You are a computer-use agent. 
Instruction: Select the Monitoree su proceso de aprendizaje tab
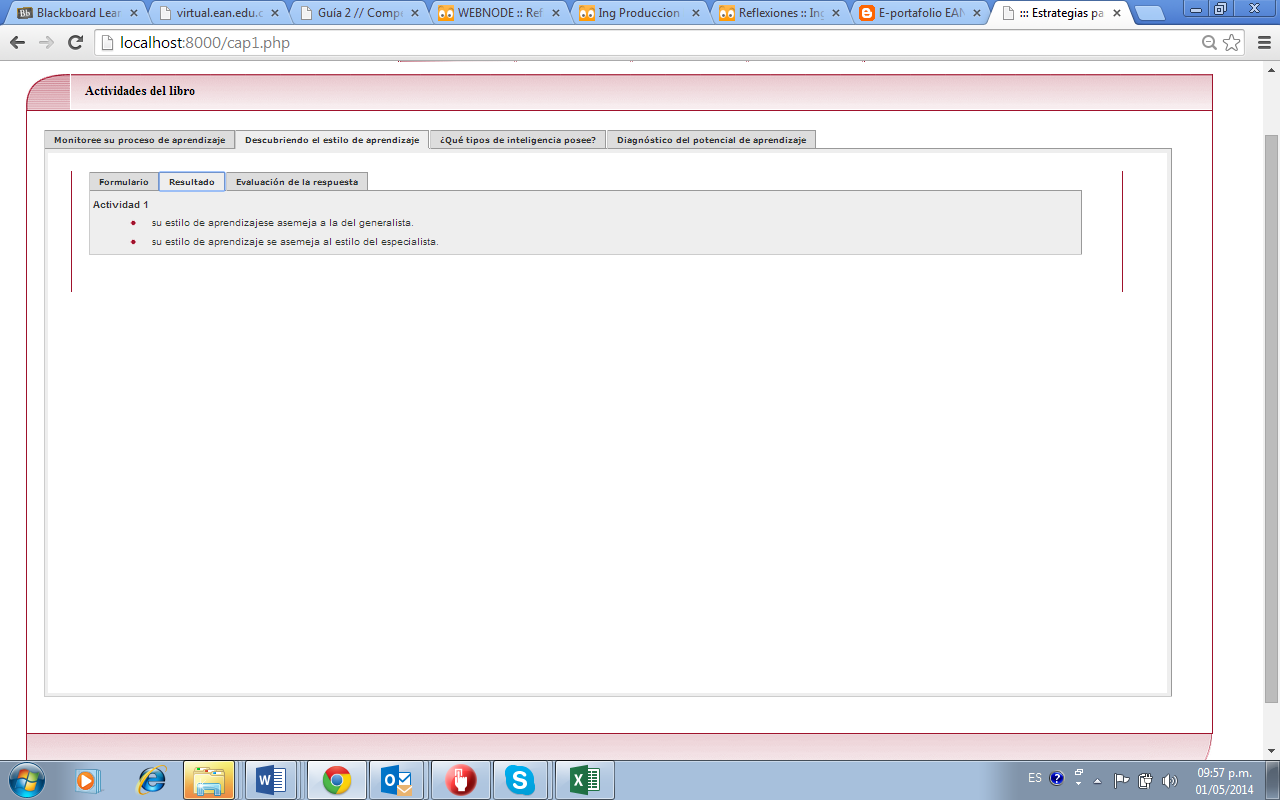click(x=139, y=140)
